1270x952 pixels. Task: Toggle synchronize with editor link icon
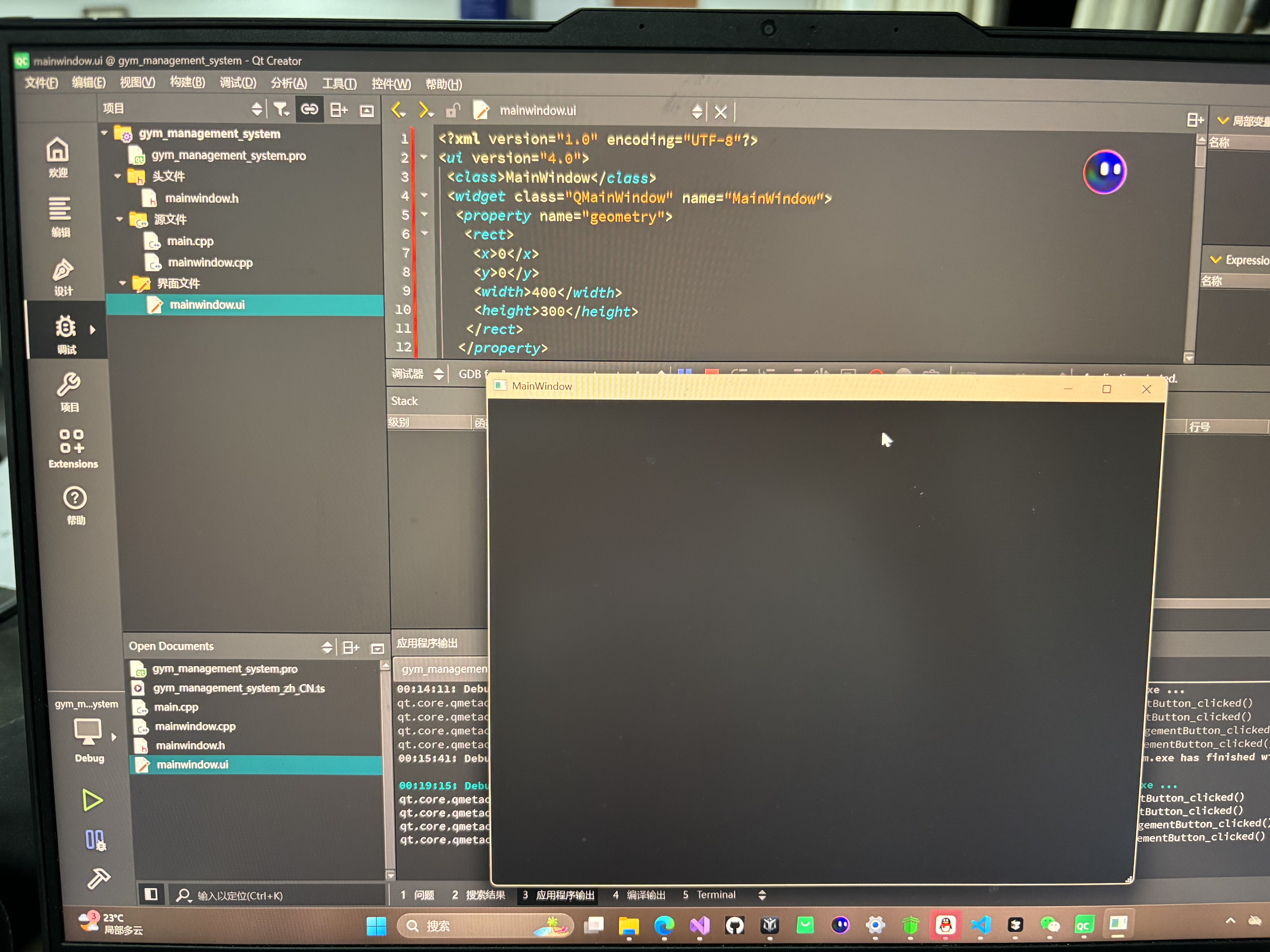pyautogui.click(x=309, y=109)
